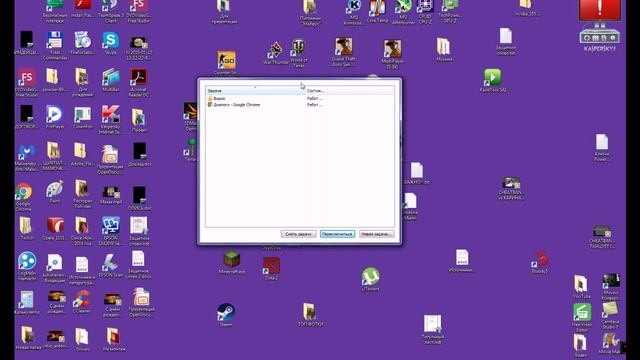Open the Музыка folder icon
The height and width of the screenshot is (360, 640).
[444, 49]
